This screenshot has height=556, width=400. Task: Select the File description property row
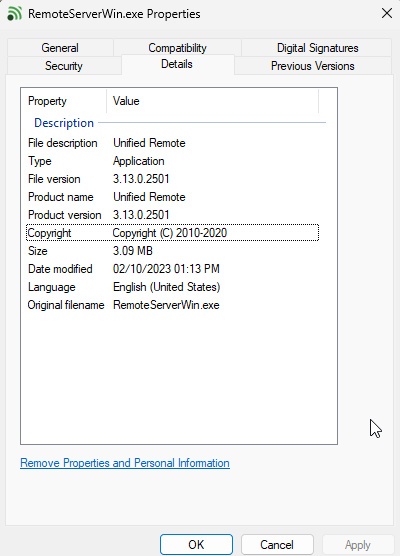pyautogui.click(x=173, y=143)
